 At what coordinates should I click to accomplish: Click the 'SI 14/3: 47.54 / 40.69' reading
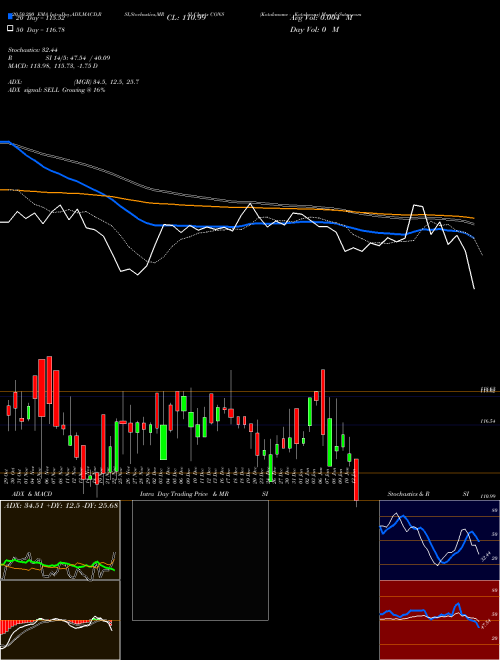(x=78, y=58)
